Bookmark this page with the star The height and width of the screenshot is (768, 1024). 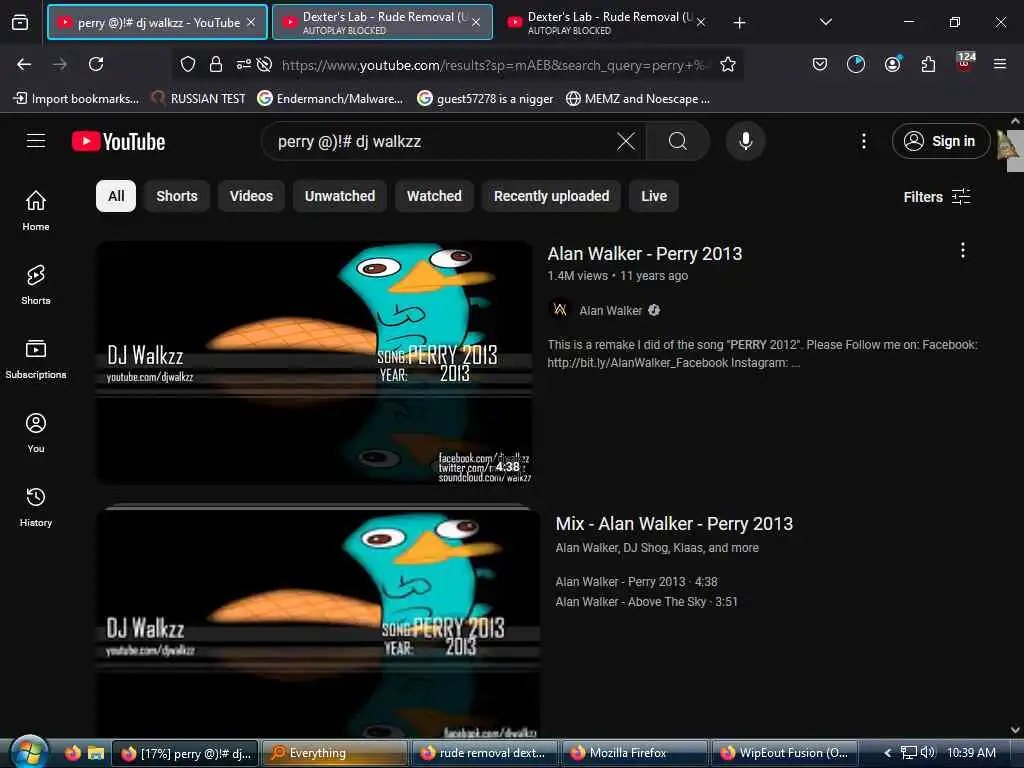tap(728, 64)
